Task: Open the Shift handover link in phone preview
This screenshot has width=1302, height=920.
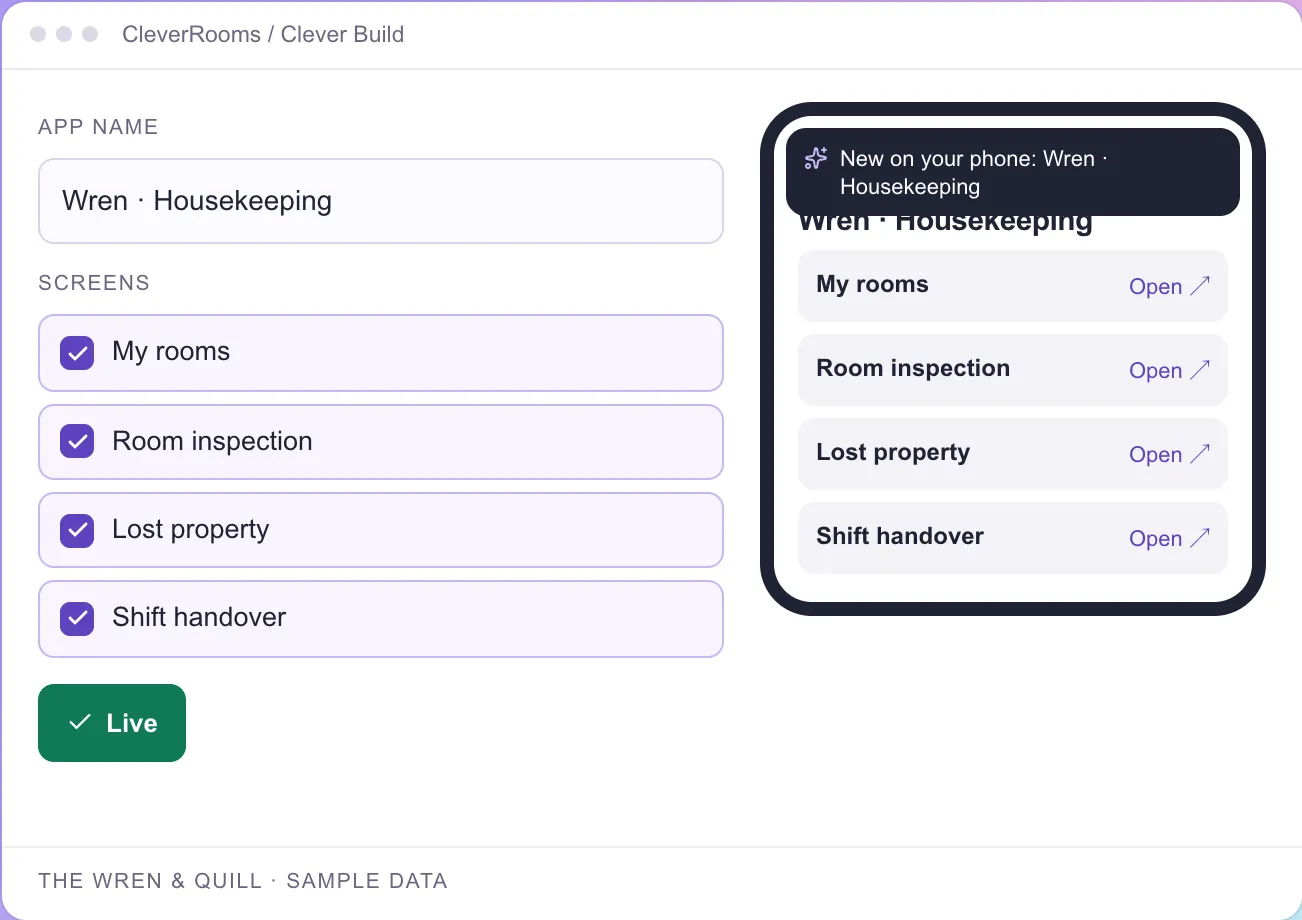Action: (1169, 538)
